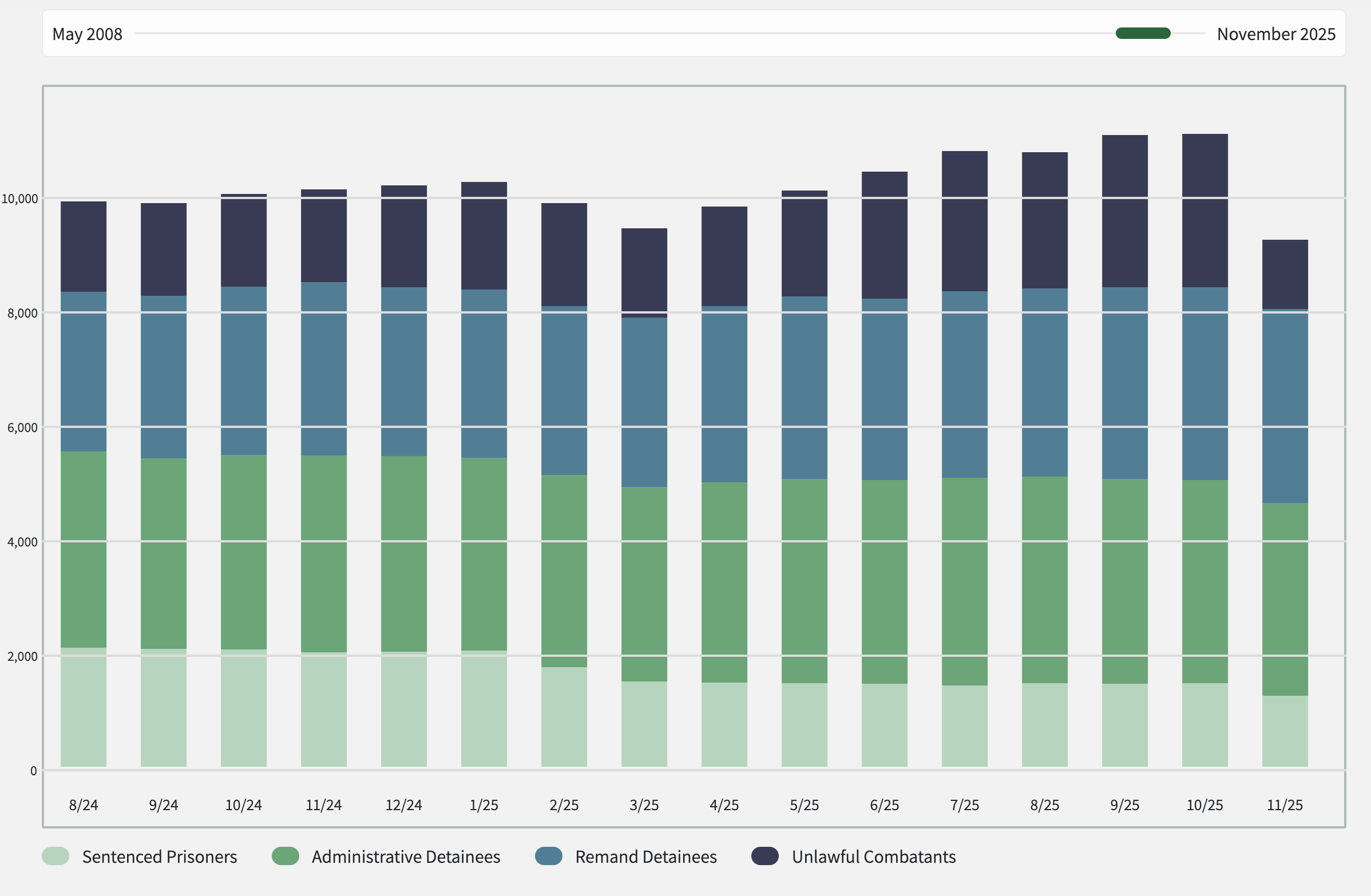Click the May 2008 start label

[87, 34]
